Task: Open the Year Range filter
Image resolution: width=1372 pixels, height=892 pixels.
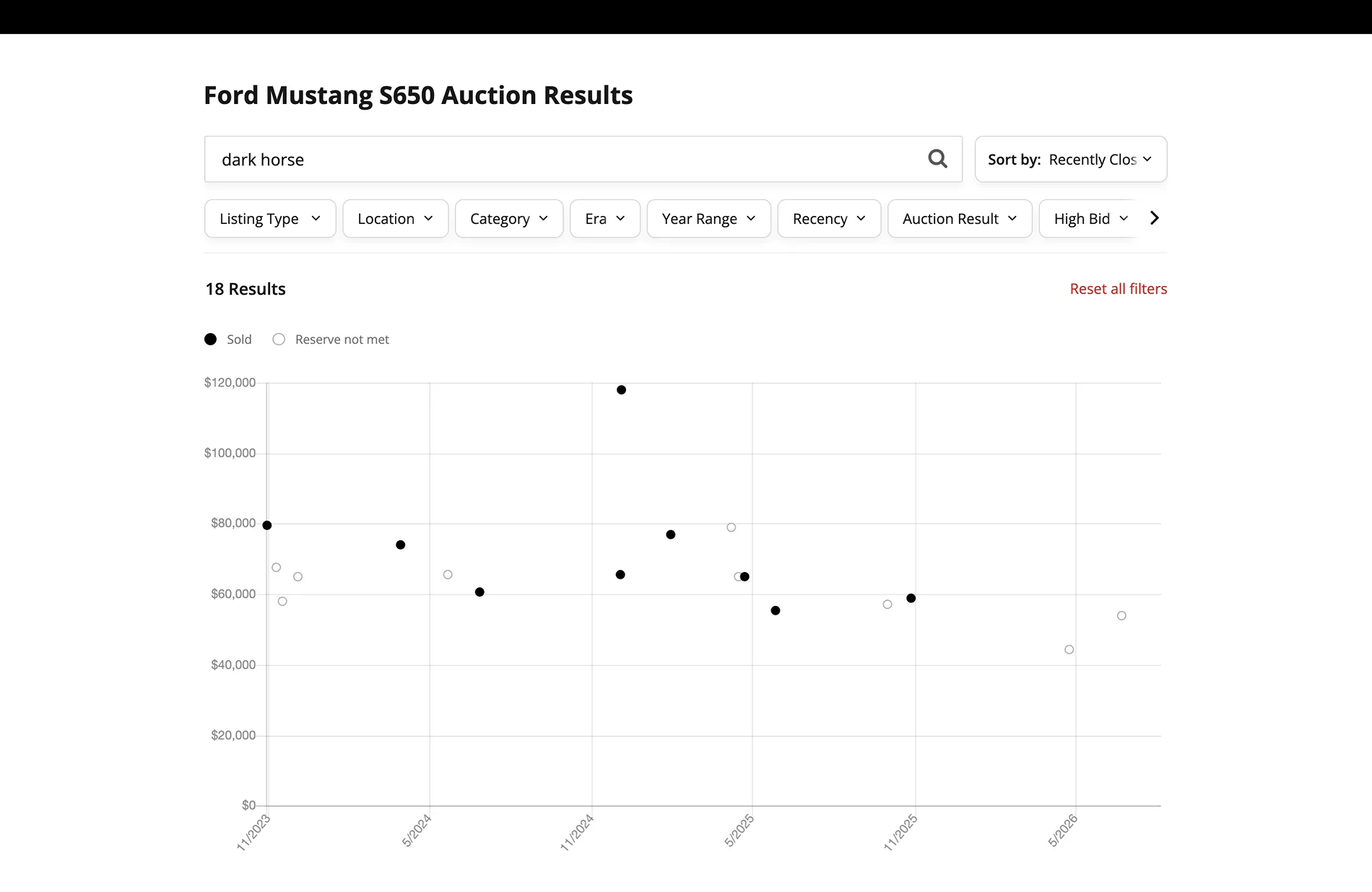Action: pos(708,219)
